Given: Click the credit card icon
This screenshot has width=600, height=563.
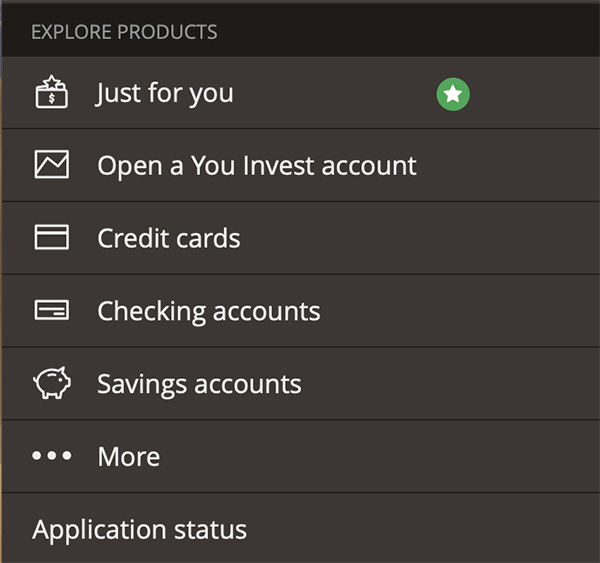Looking at the screenshot, I should coord(52,237).
